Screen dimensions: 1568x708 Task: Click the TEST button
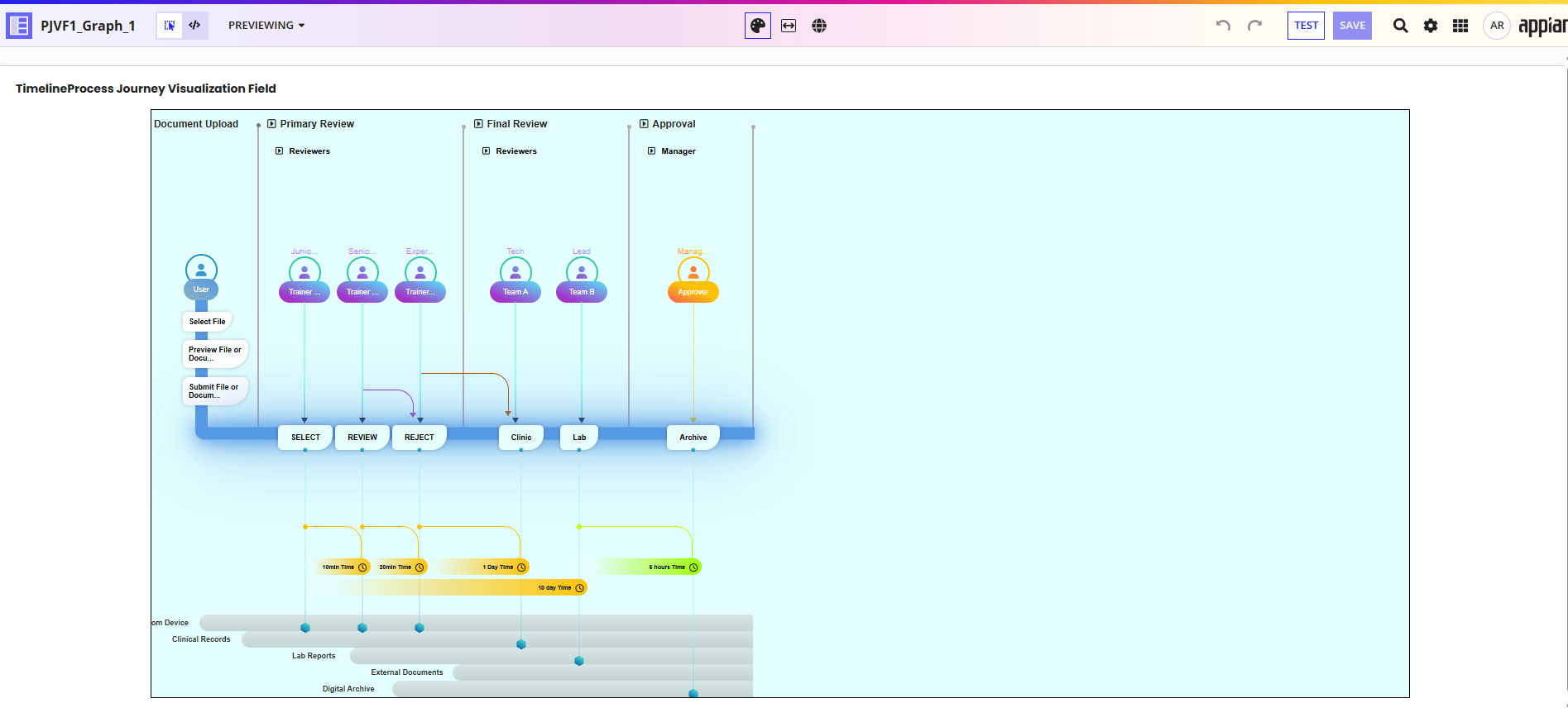pyautogui.click(x=1306, y=26)
